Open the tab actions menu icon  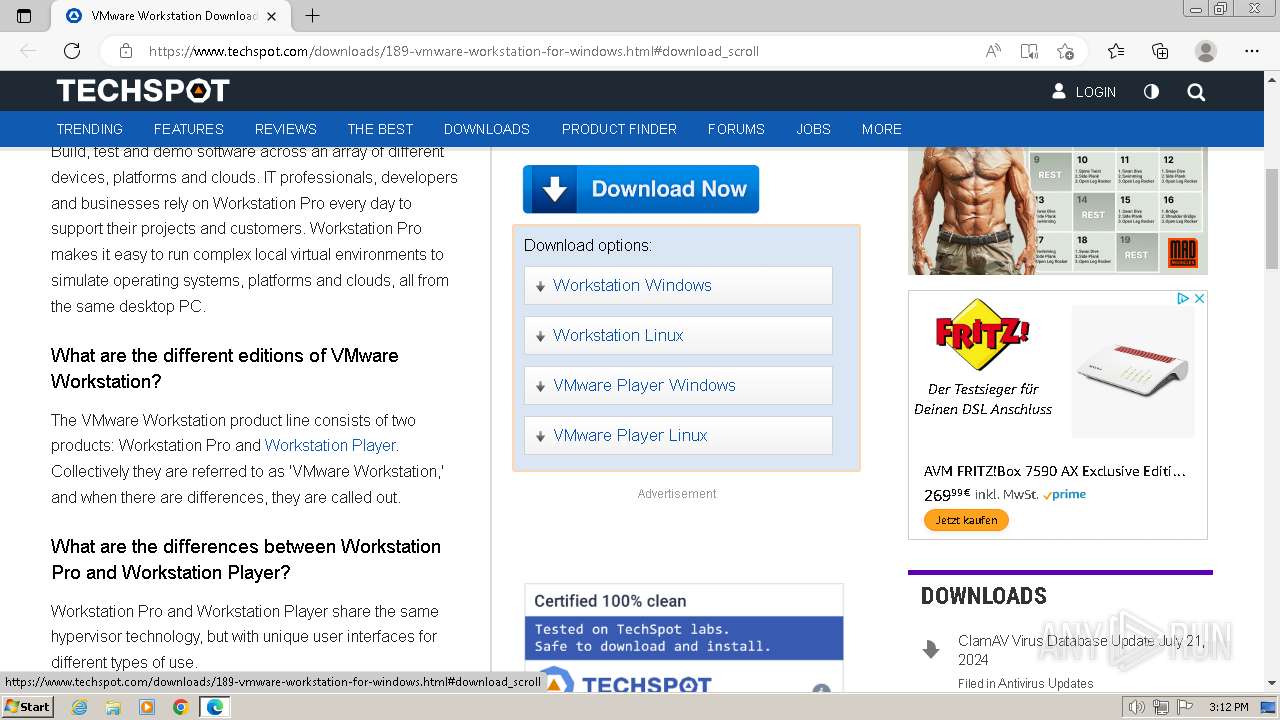[24, 16]
